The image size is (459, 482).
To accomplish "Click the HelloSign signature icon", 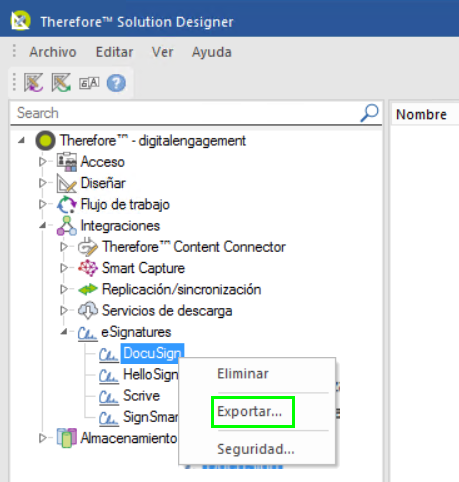I will 109,376.
